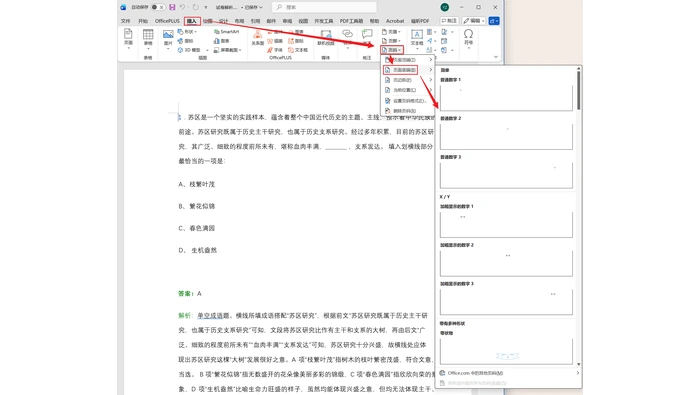The height and width of the screenshot is (395, 700).
Task: Open the 文件 tab
Action: click(125, 21)
